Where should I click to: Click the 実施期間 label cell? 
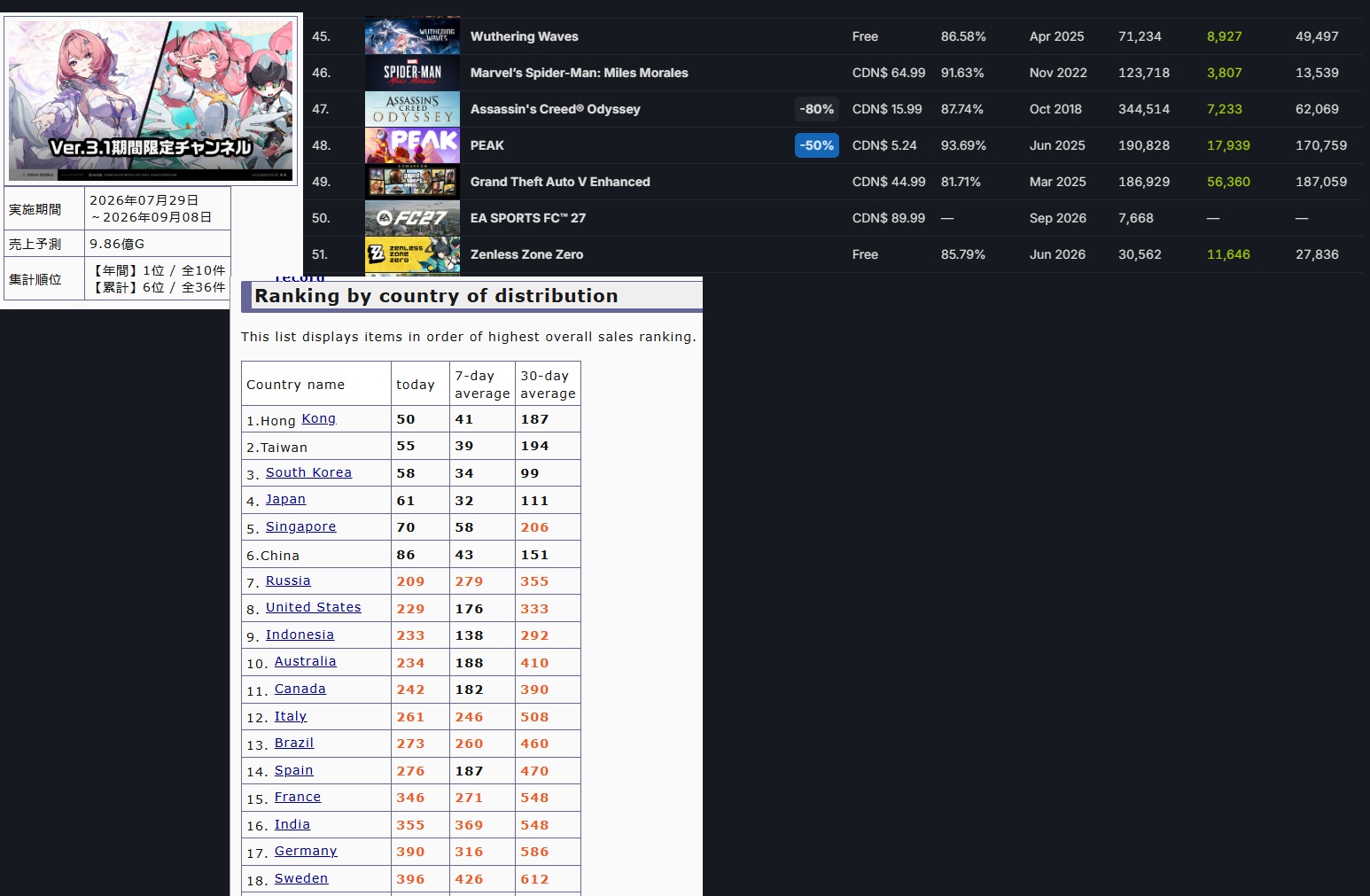[x=44, y=209]
